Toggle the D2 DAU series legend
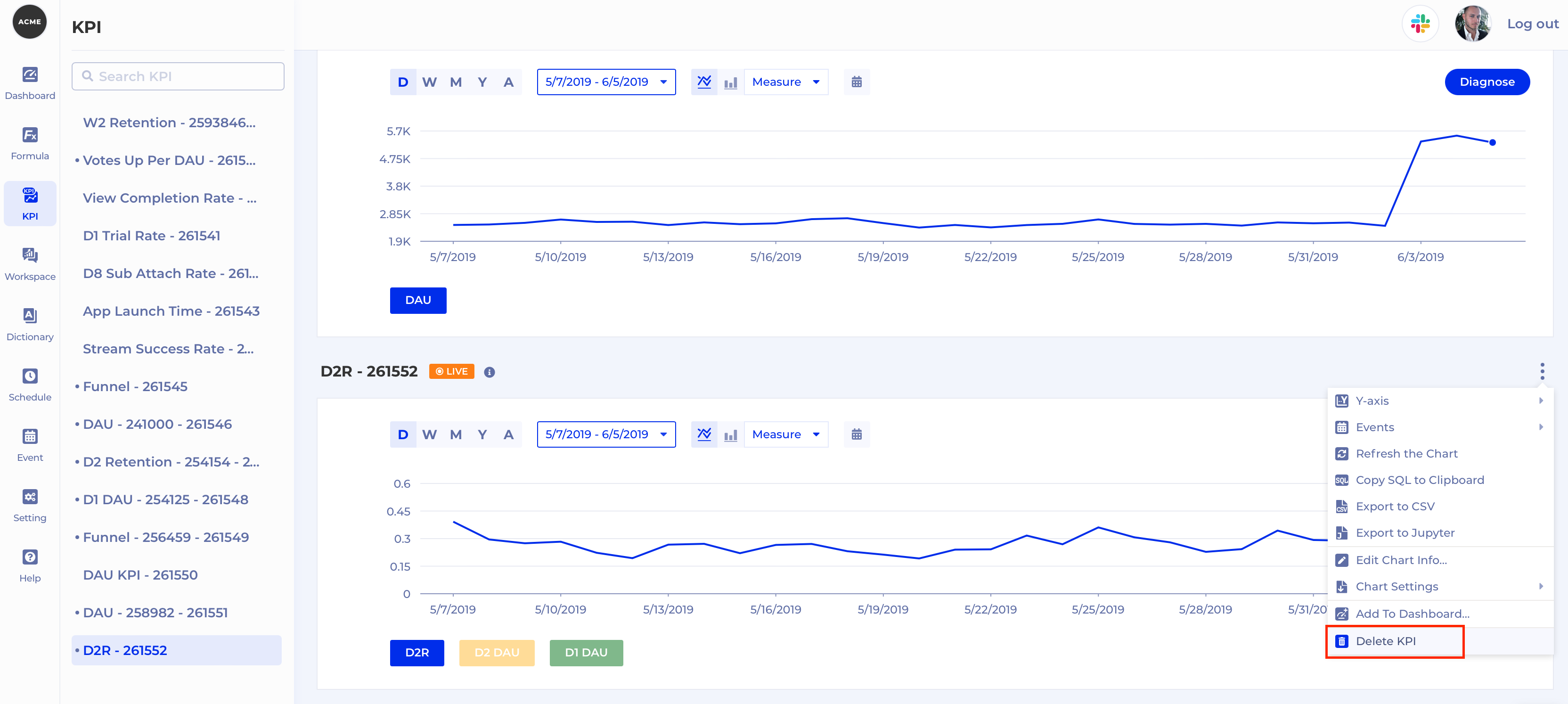The width and height of the screenshot is (1568, 704). (x=497, y=652)
